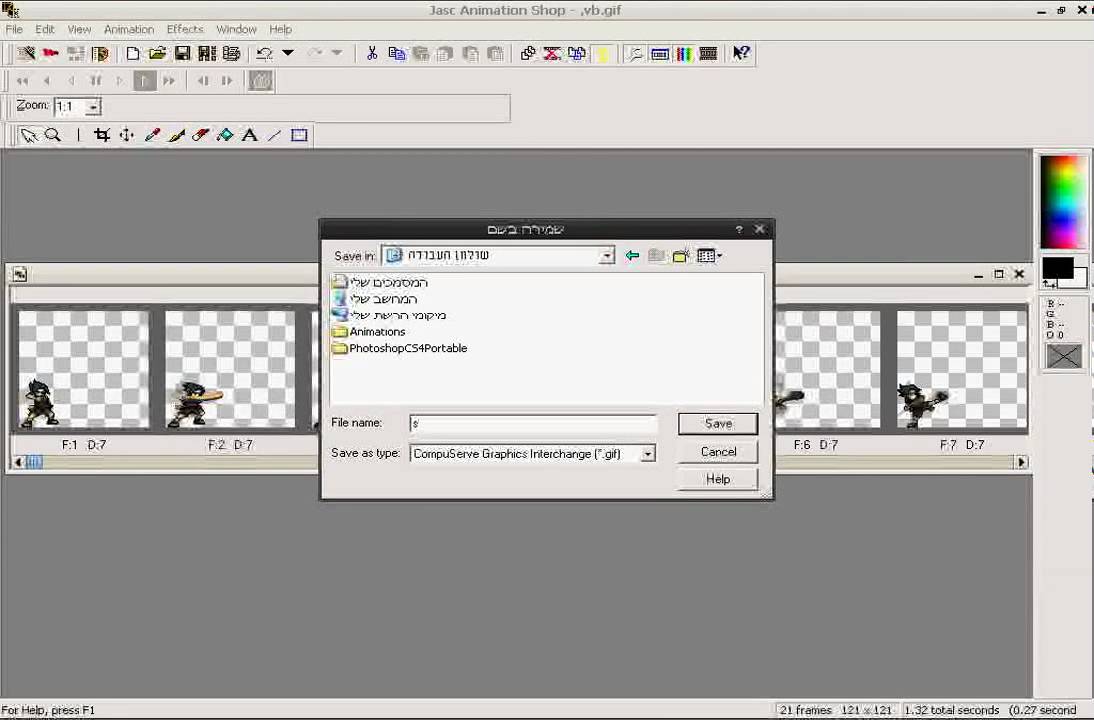Select המחשב שלי in file list

coord(375,299)
